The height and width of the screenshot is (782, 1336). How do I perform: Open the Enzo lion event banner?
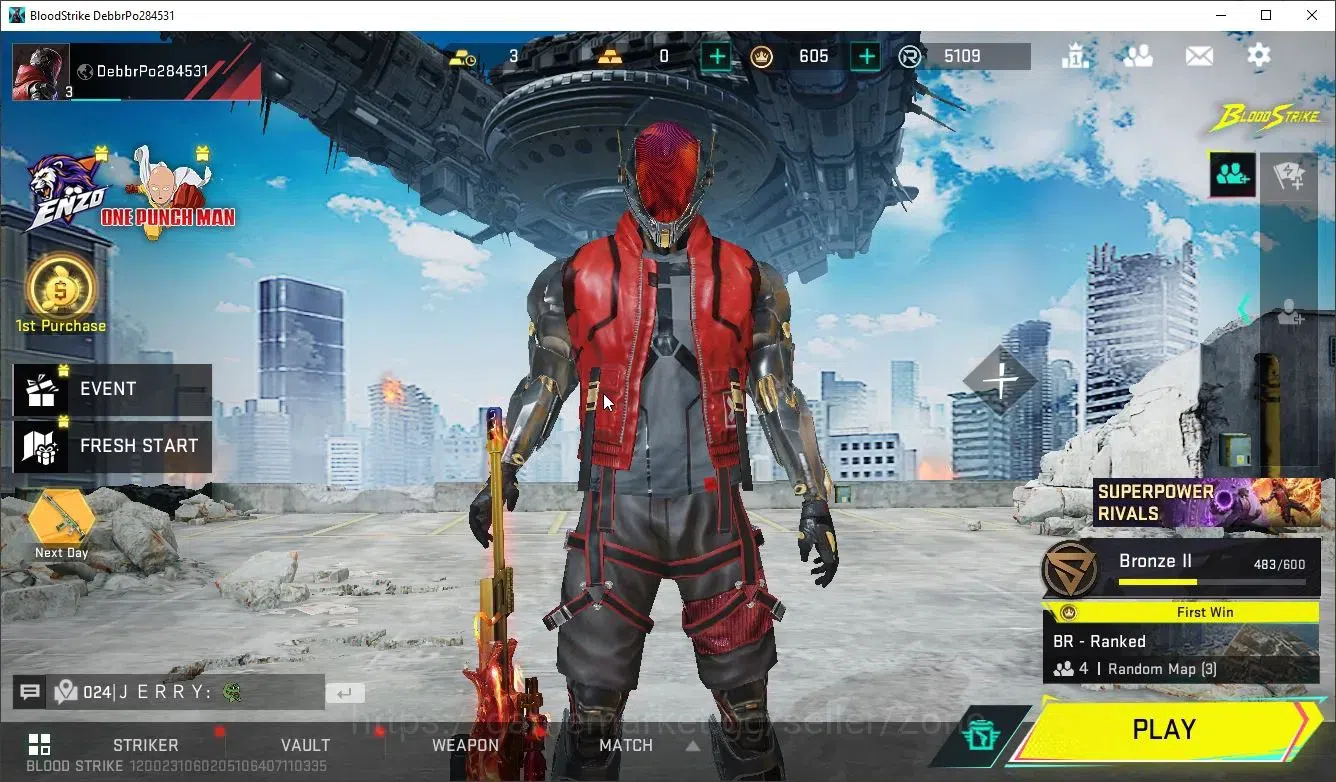tap(66, 192)
